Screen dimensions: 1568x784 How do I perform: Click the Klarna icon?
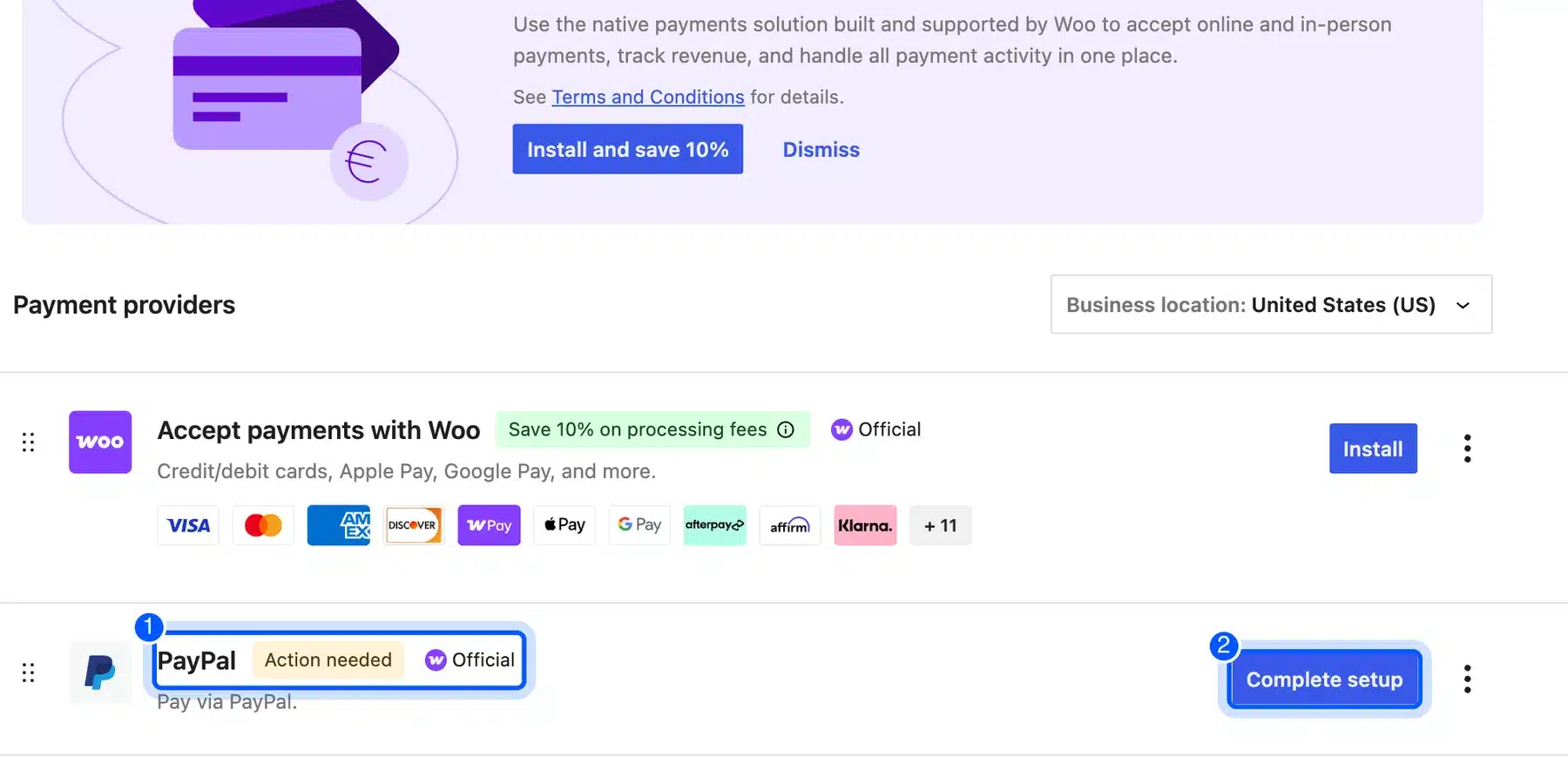coord(865,525)
